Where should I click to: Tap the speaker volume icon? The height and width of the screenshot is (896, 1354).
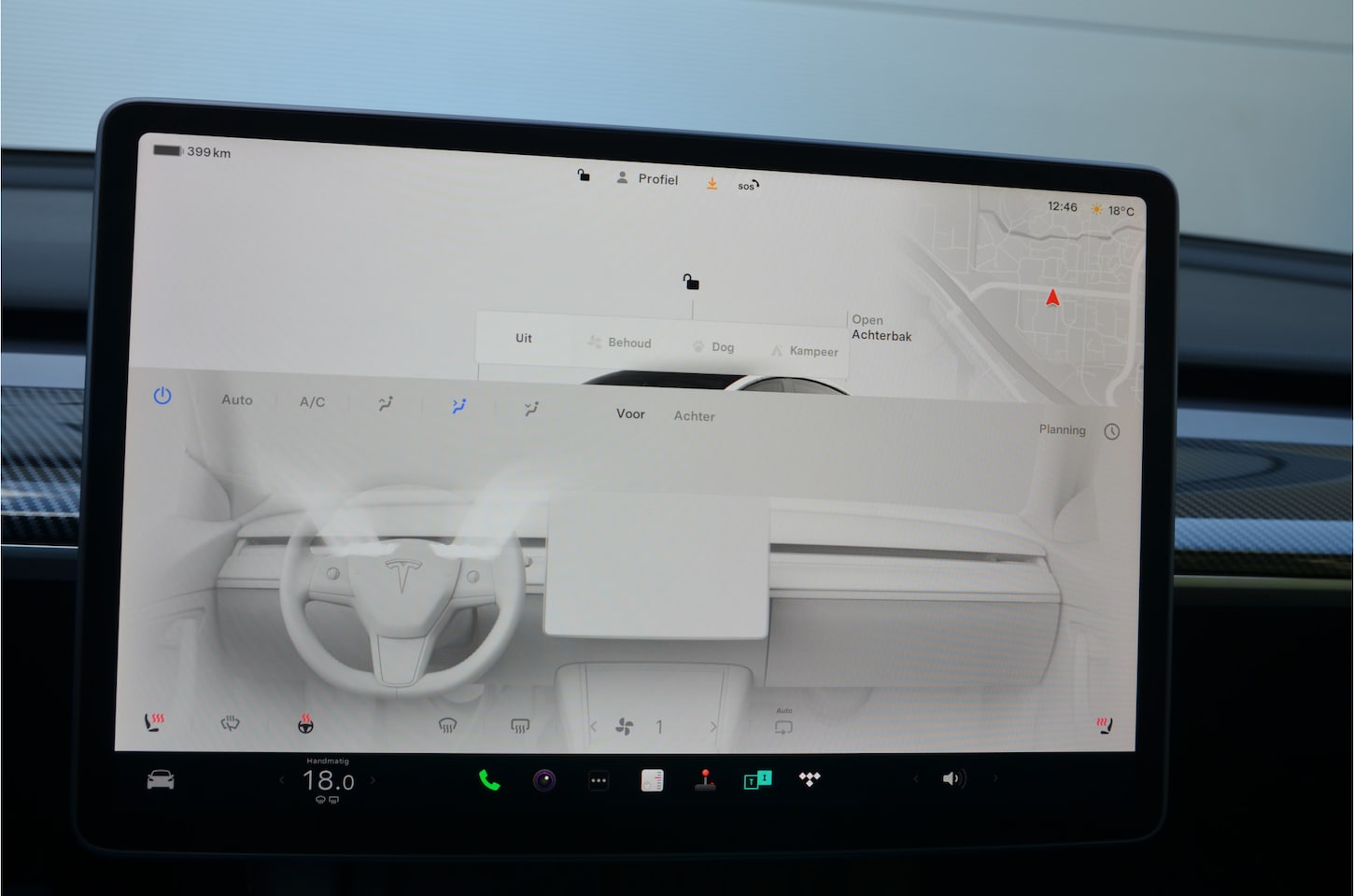pyautogui.click(x=952, y=778)
